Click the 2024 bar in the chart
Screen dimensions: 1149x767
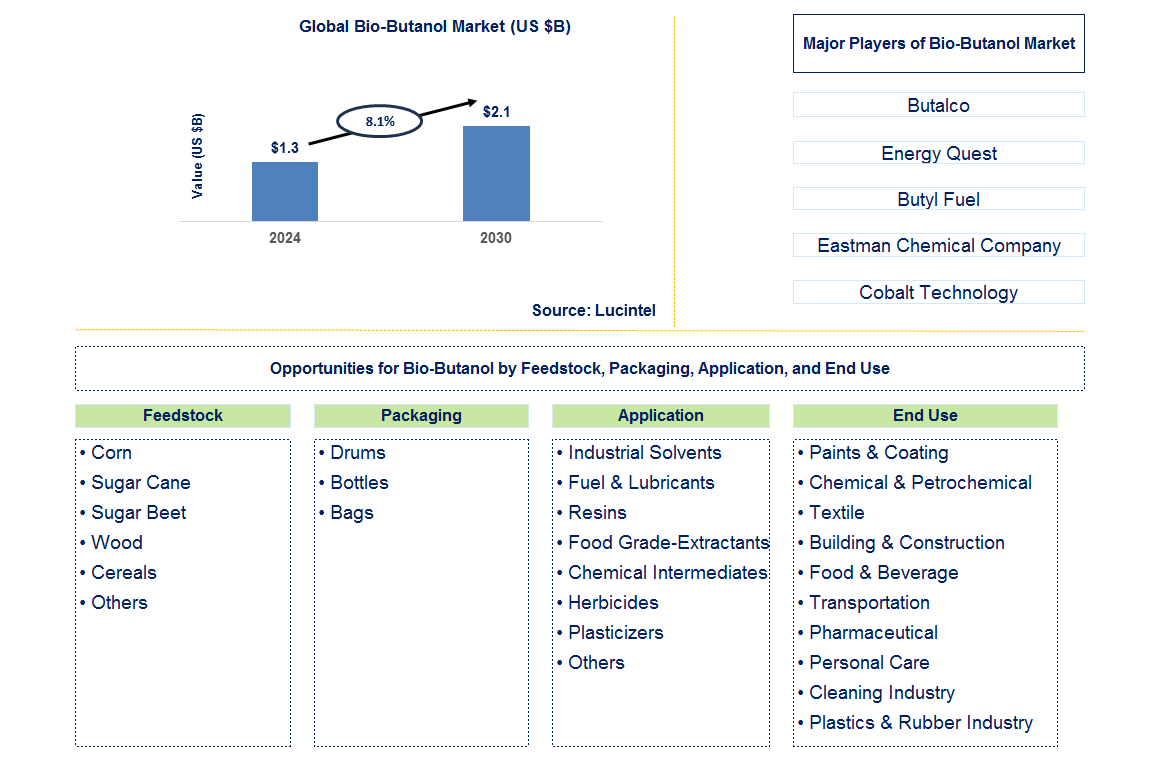point(286,190)
